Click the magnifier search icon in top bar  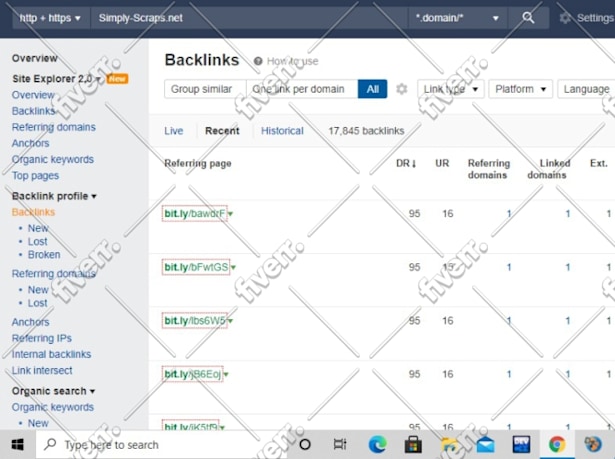[528, 18]
